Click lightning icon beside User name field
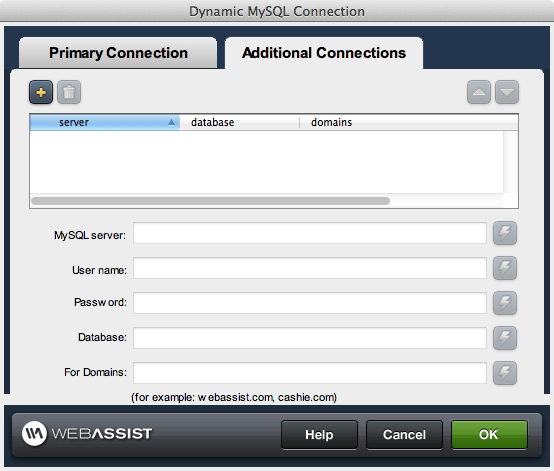This screenshot has height=471, width=554. (x=505, y=268)
